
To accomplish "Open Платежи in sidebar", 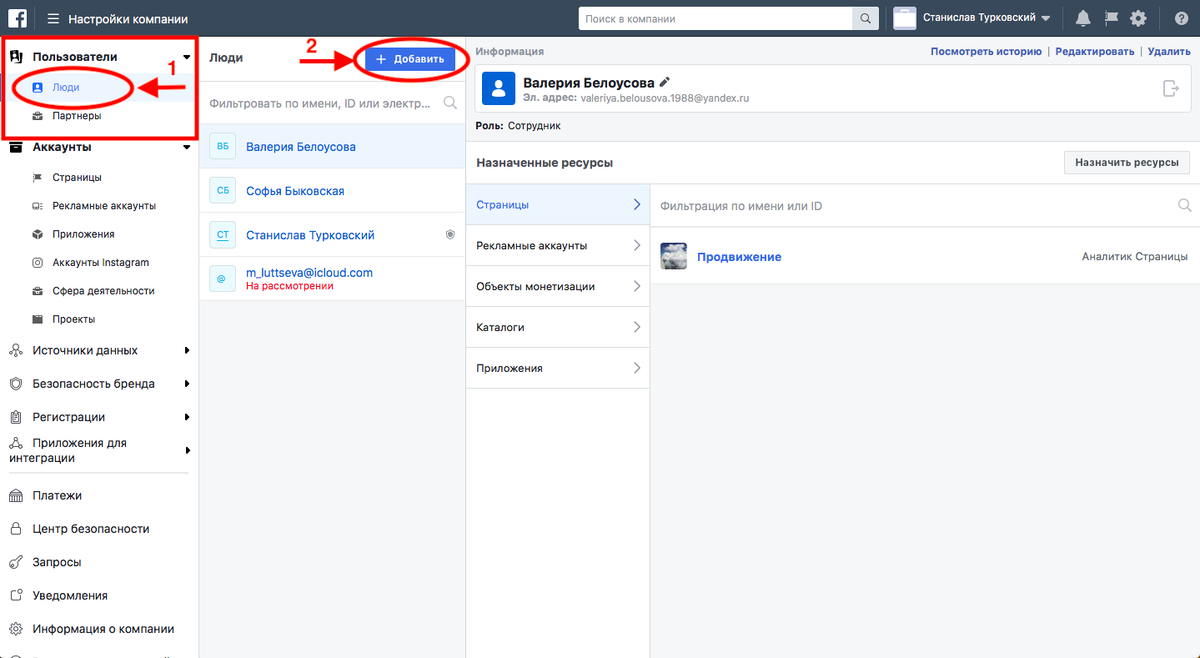I will (x=57, y=495).
